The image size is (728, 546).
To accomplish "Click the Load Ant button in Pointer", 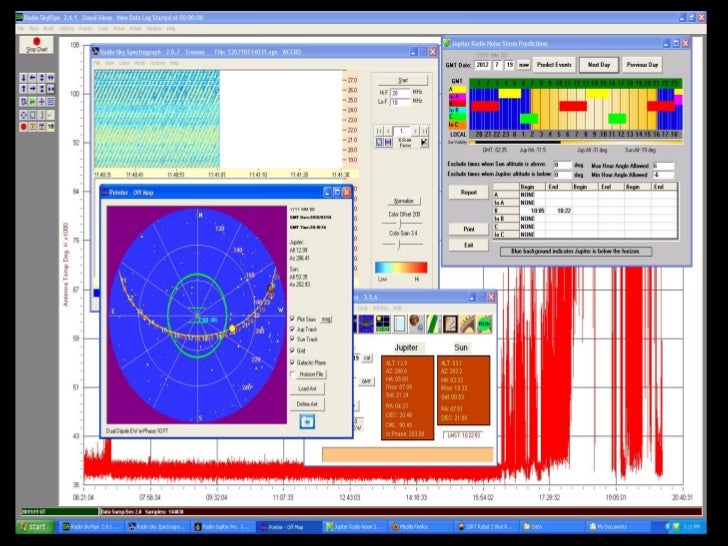I will pos(307,389).
